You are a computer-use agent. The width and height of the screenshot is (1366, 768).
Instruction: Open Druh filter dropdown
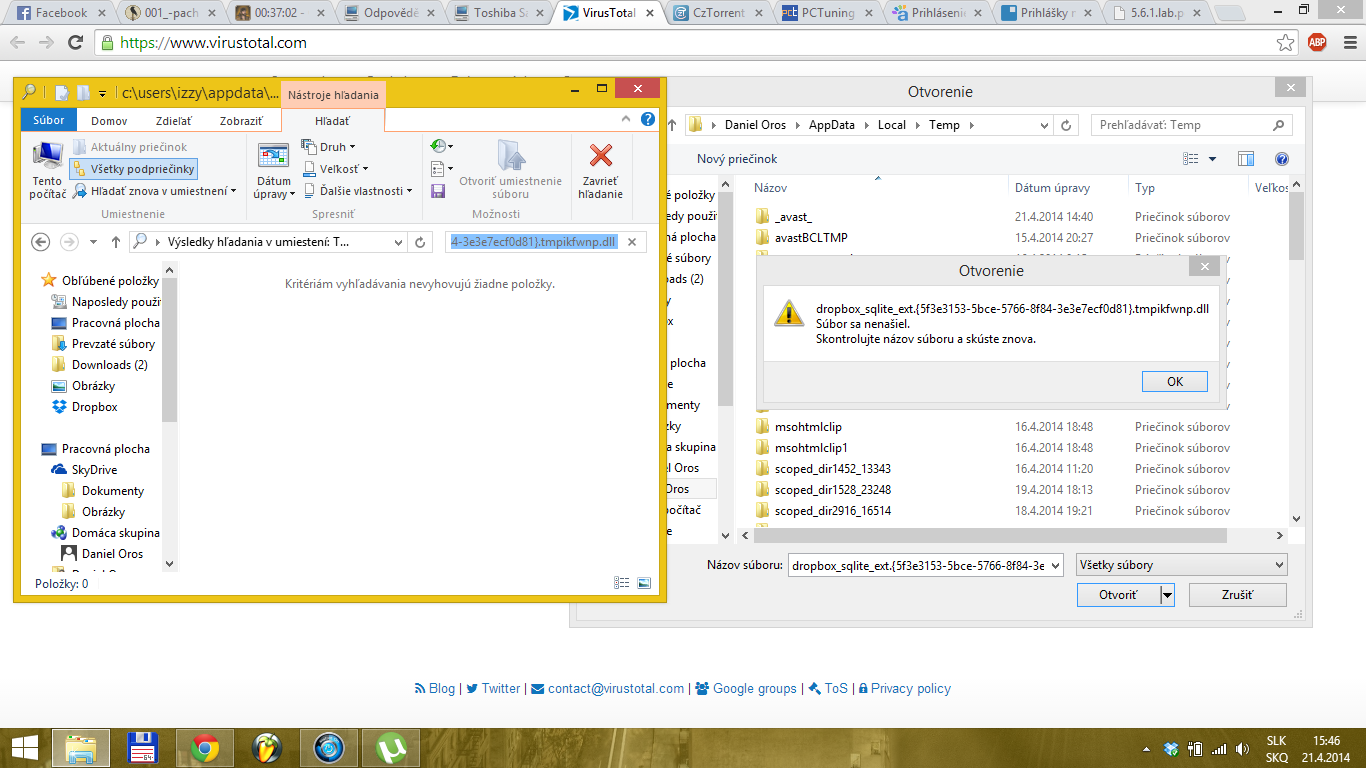pyautogui.click(x=327, y=147)
